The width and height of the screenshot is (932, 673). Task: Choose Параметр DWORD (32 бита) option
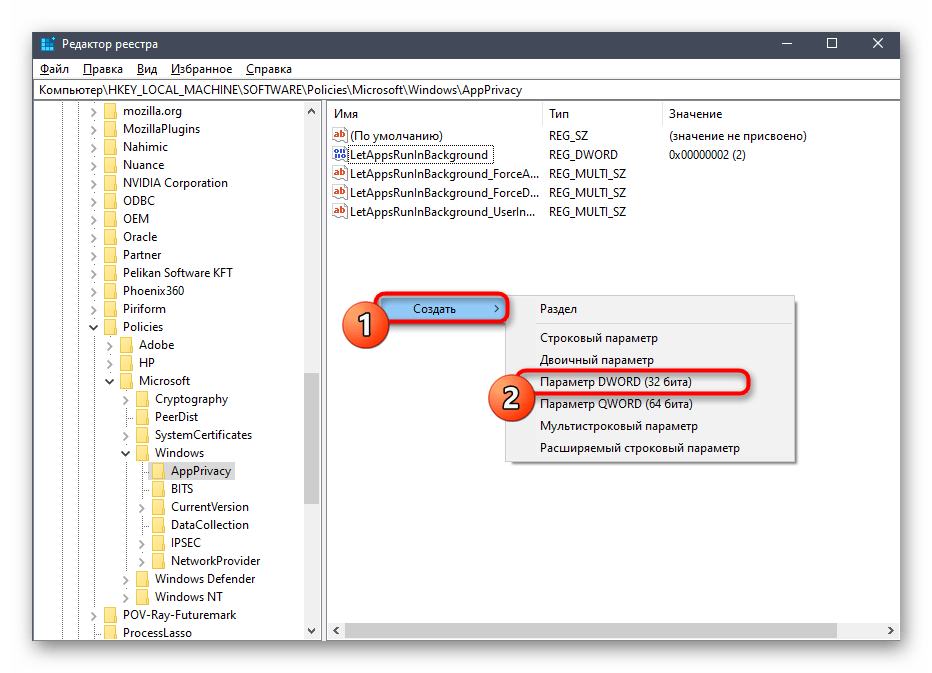click(615, 382)
